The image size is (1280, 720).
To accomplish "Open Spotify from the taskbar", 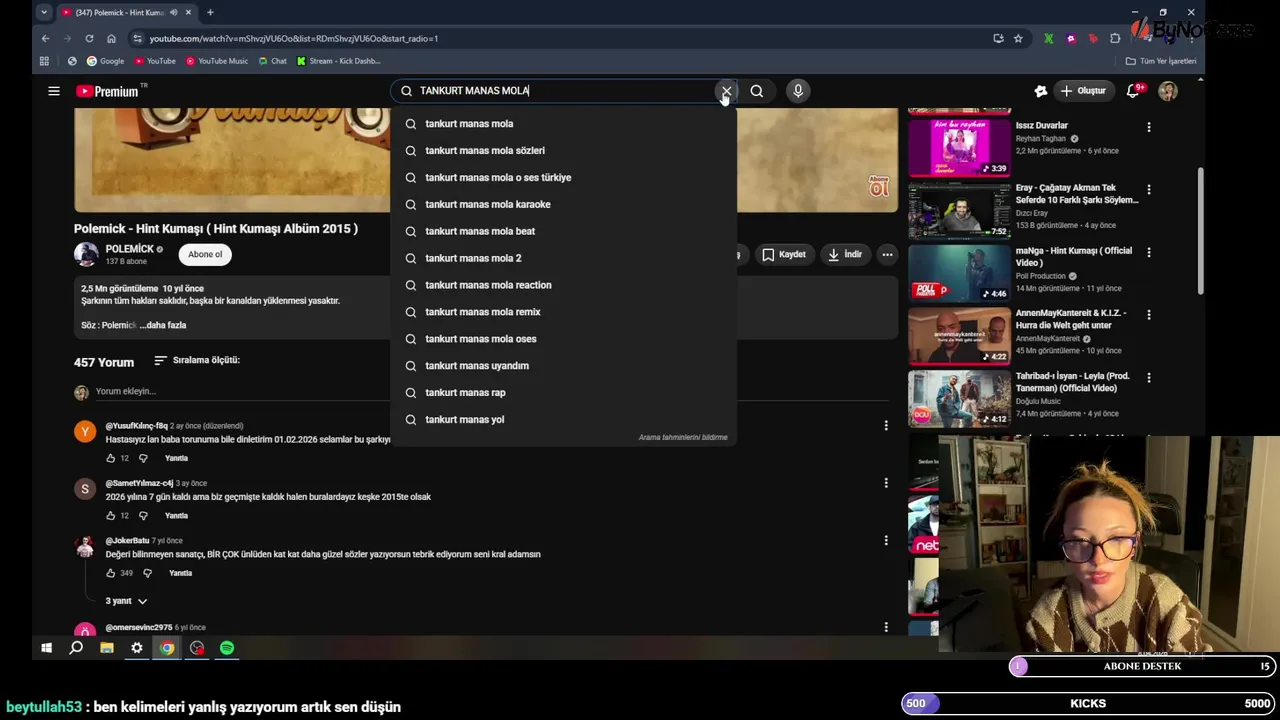I will 227,648.
